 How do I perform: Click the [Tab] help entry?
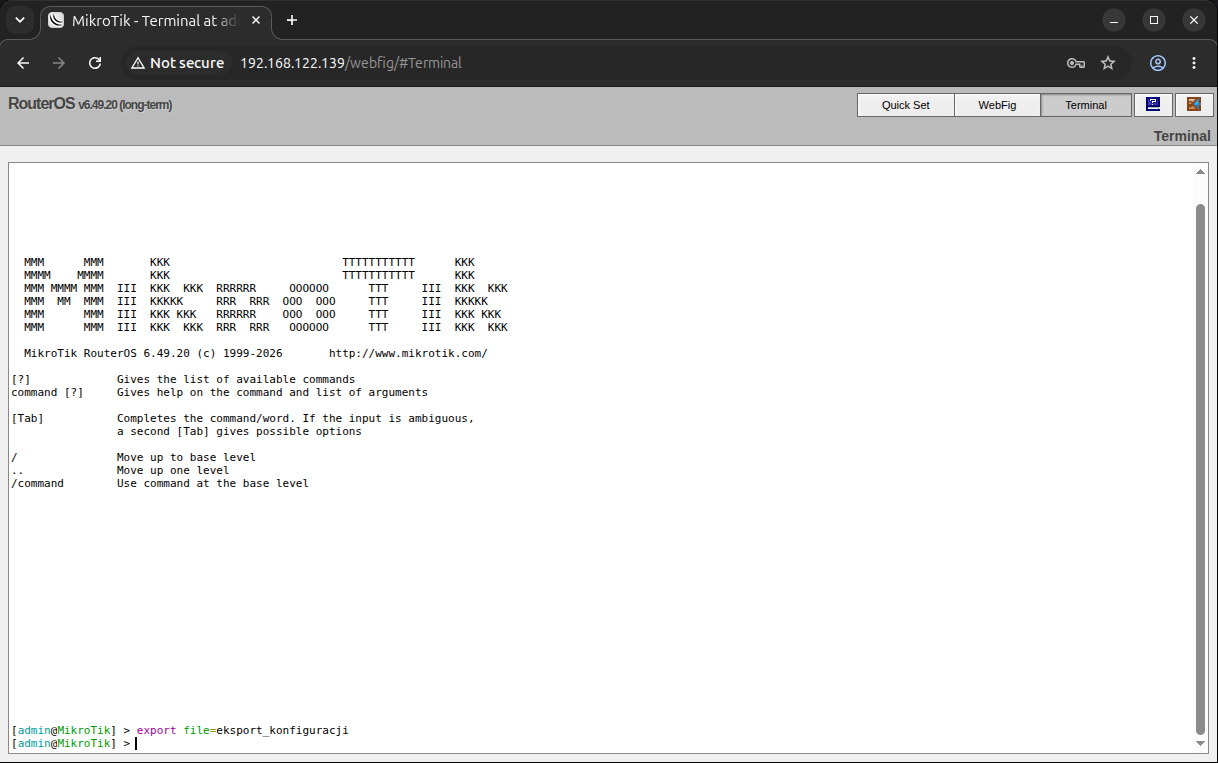pos(27,418)
